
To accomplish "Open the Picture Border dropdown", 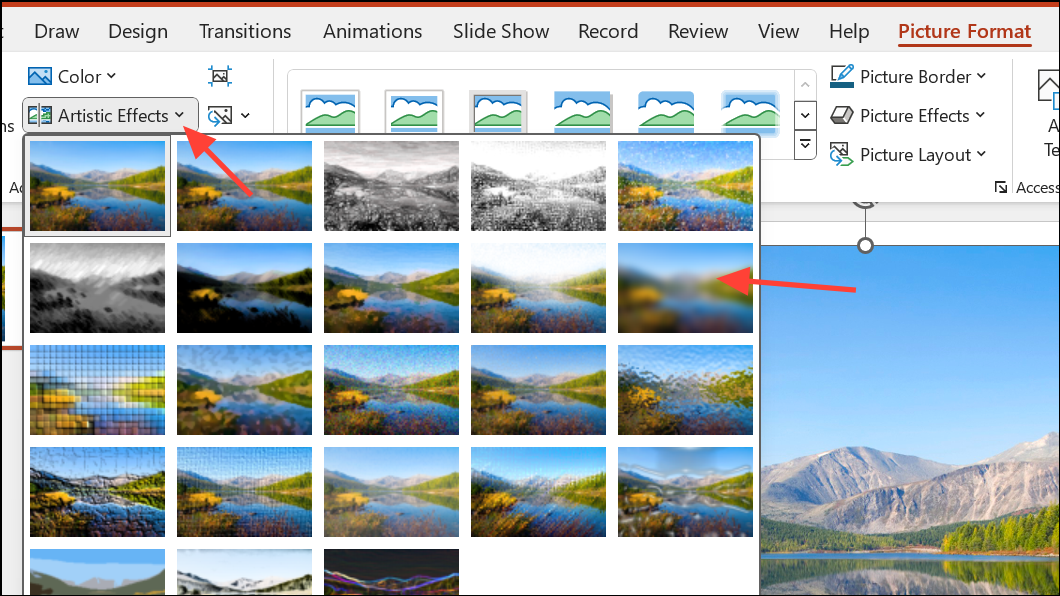I will coord(908,76).
